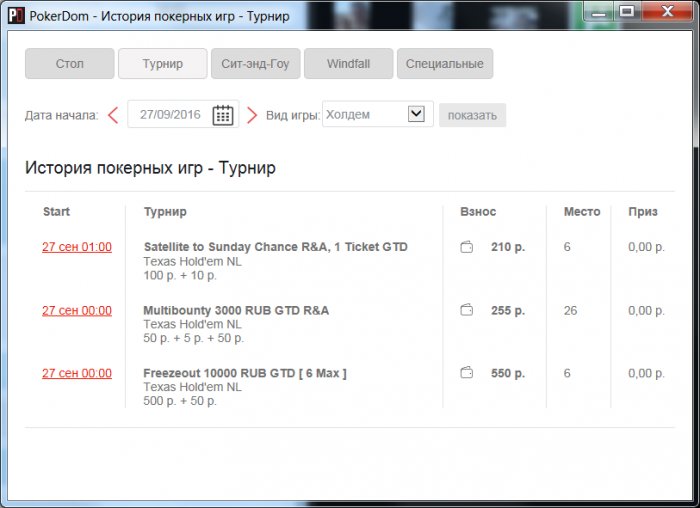This screenshot has height=508, width=700.
Task: Click the 50 р. + 5 р. + 50 р. text
Action: 193,338
